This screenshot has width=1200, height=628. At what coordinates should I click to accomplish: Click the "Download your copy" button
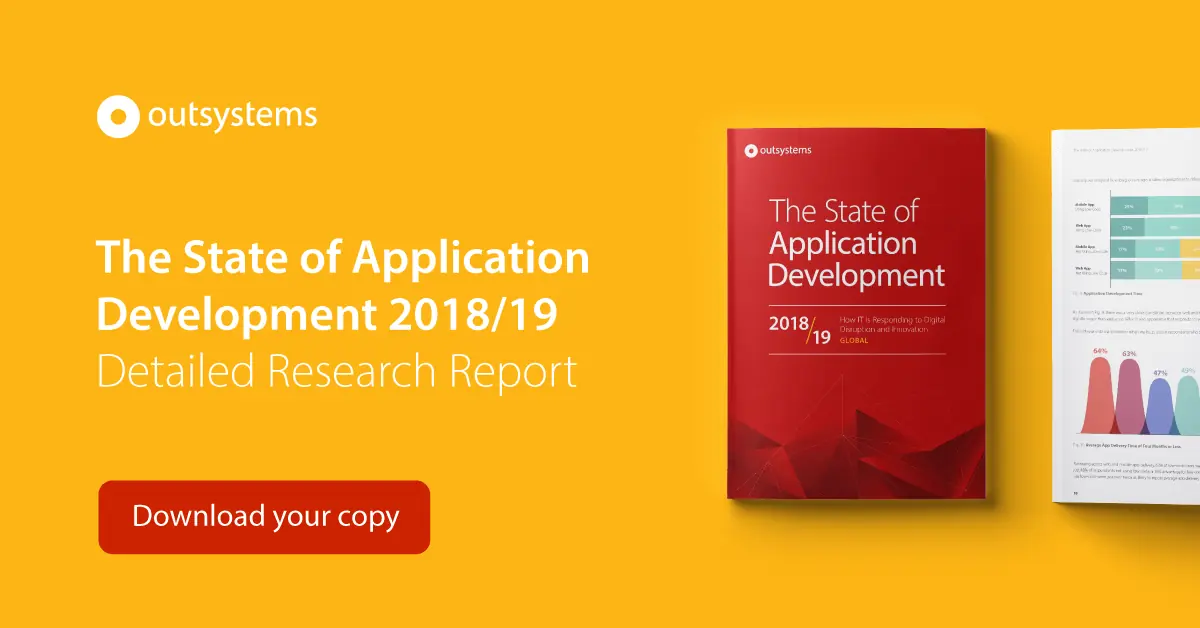(x=264, y=516)
